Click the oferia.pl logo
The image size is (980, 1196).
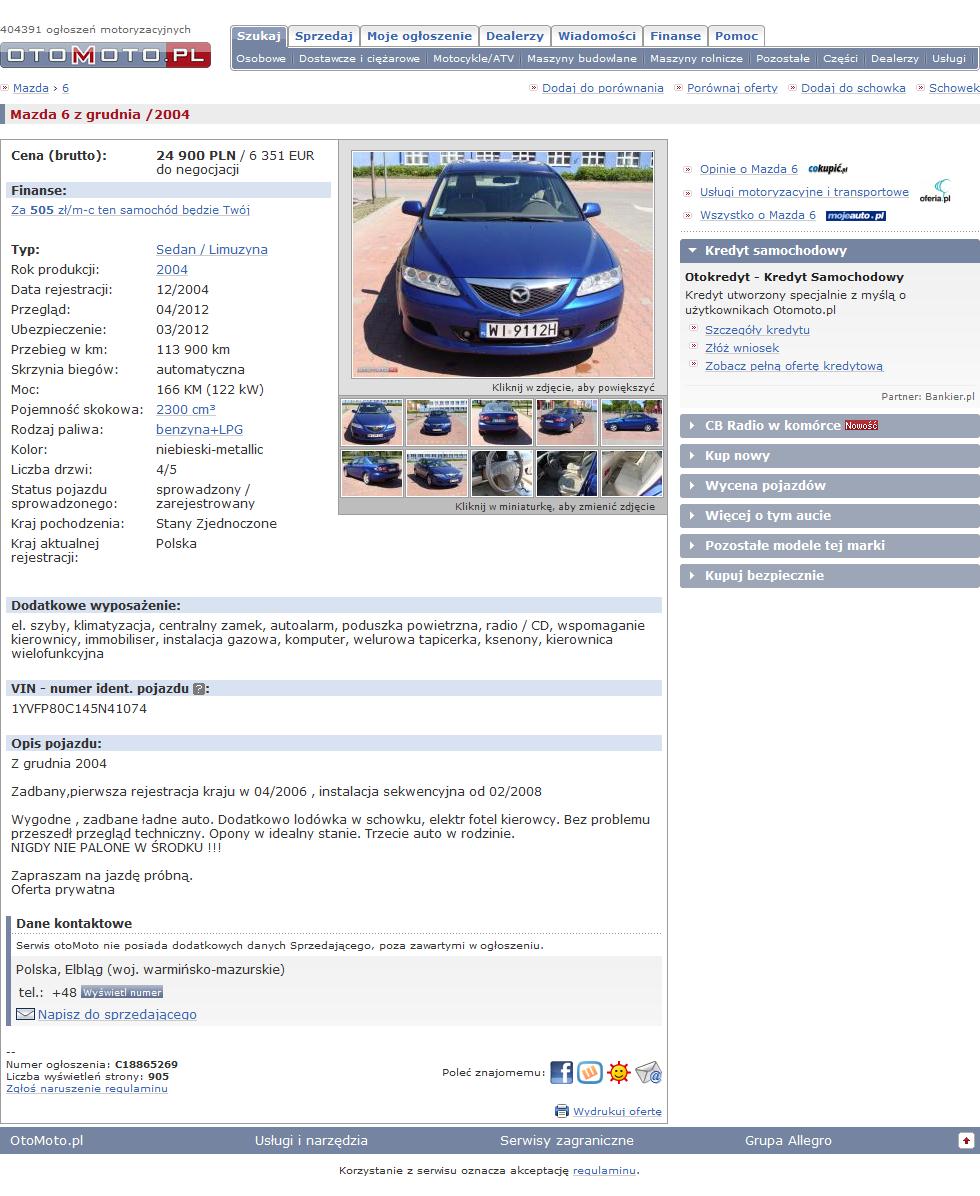[x=935, y=191]
